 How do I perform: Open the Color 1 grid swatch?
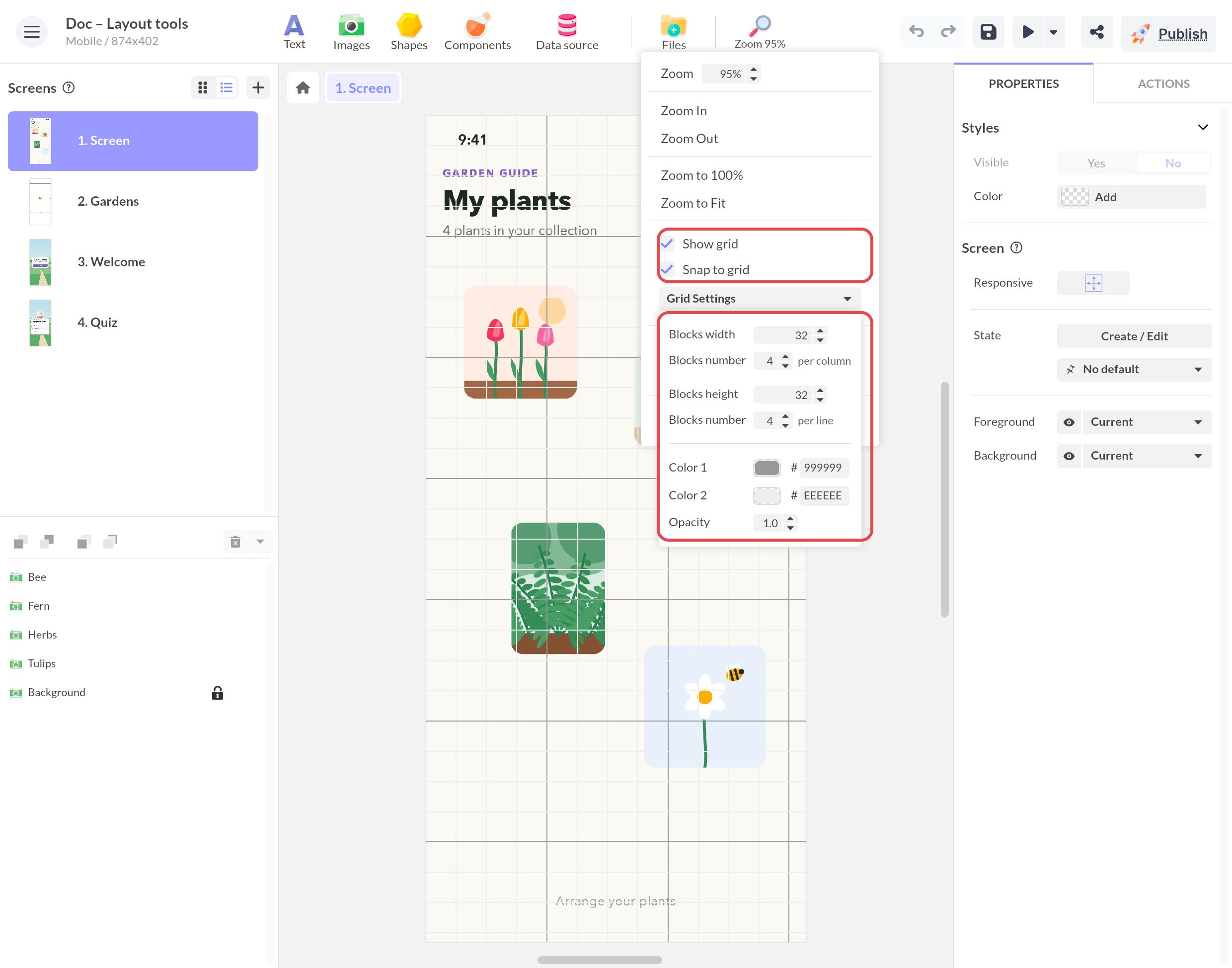(x=767, y=468)
